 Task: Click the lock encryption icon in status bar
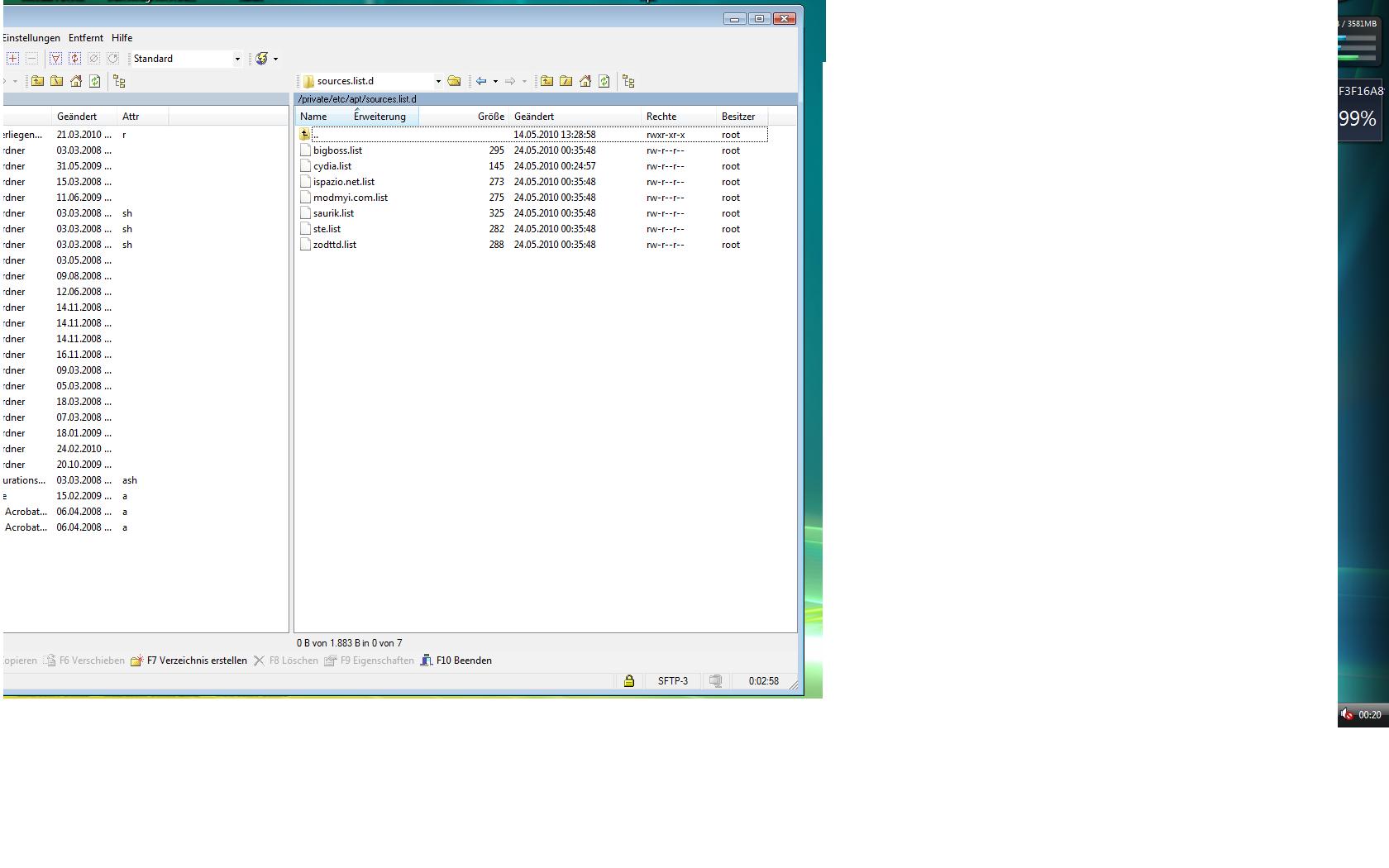629,681
